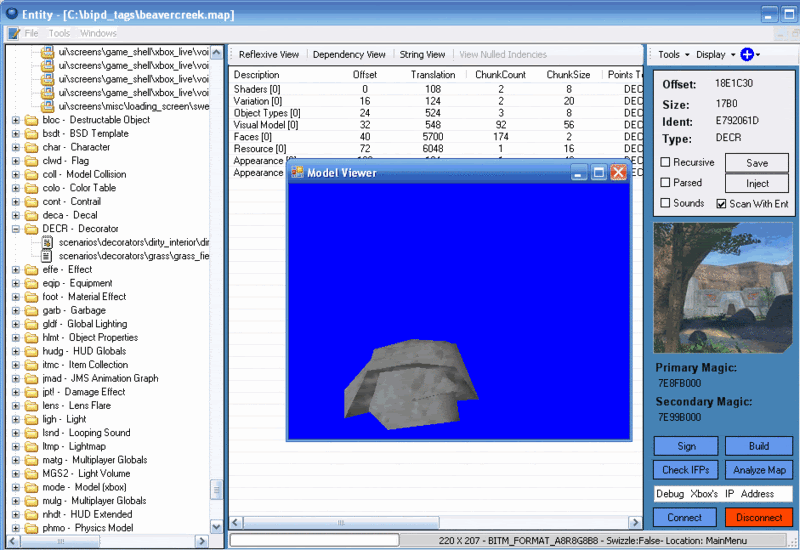Click the folder icon beside cont Contrail

click(32, 202)
